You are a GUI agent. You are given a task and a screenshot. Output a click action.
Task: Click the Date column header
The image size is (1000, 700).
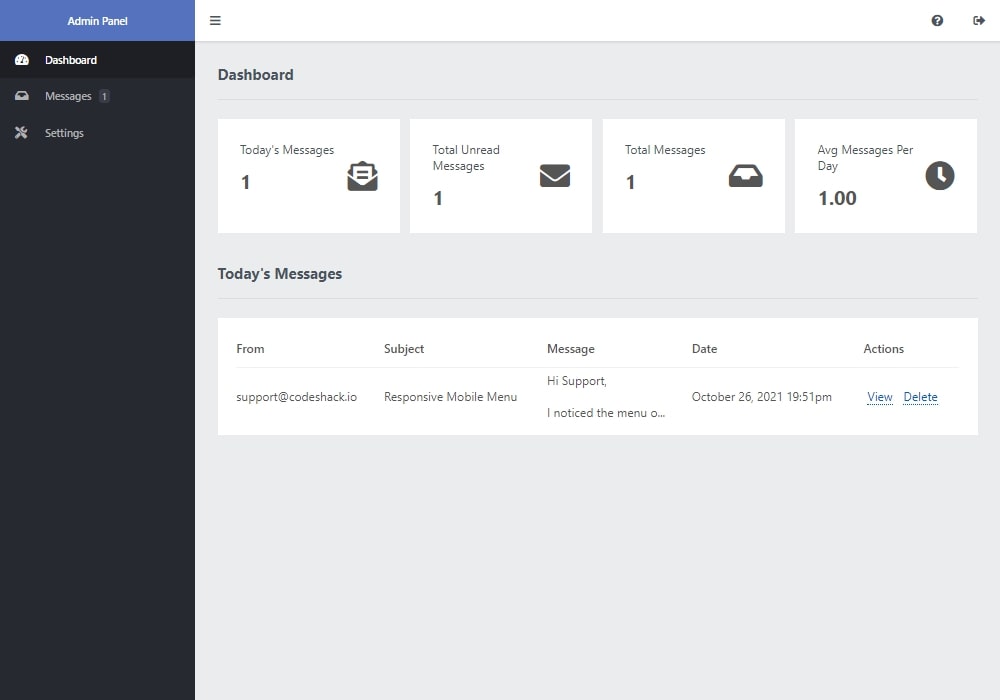[704, 349]
